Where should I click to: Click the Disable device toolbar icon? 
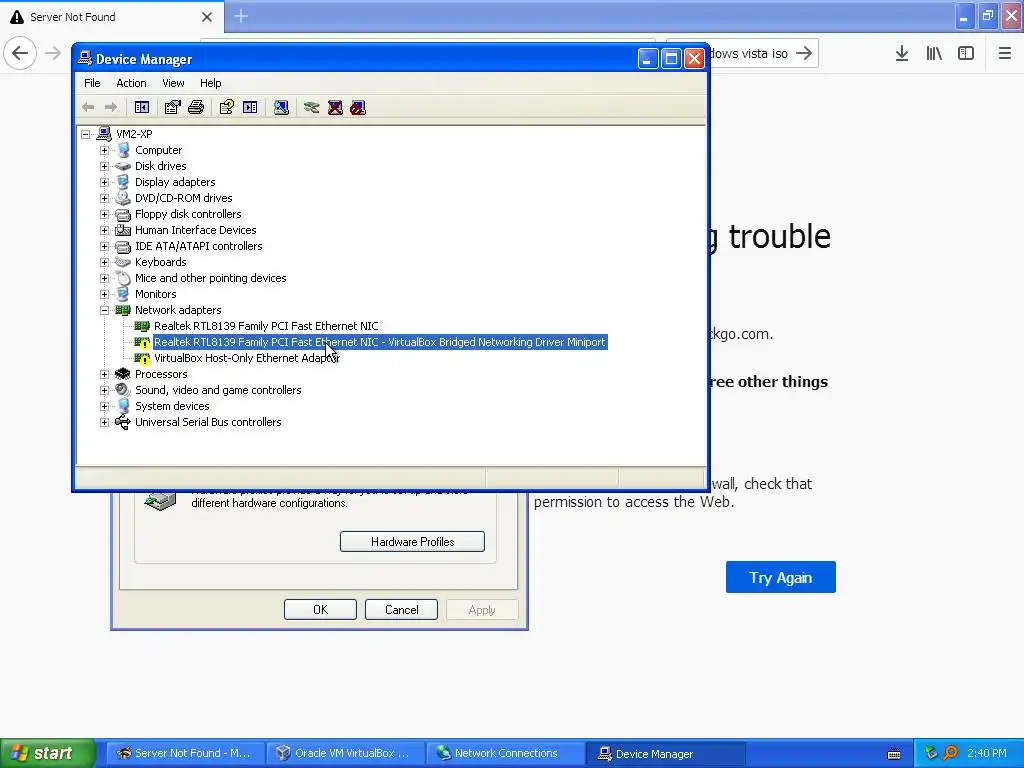[358, 107]
